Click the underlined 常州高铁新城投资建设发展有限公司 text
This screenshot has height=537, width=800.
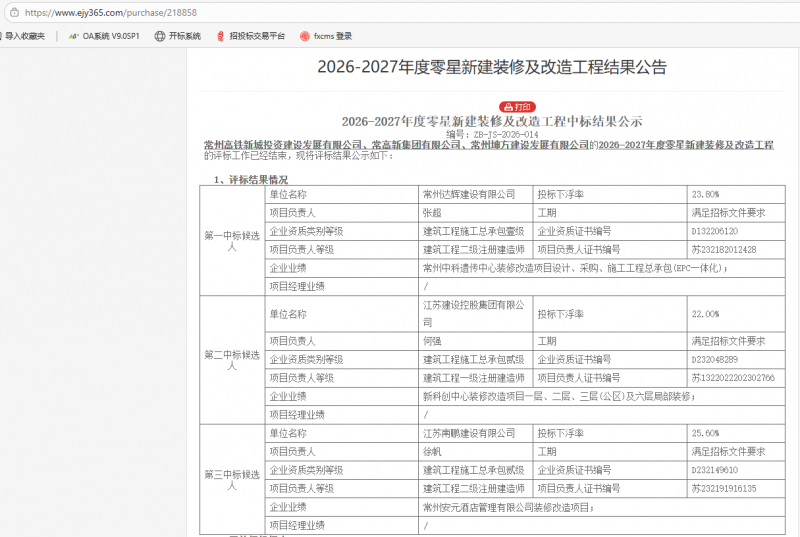point(283,145)
